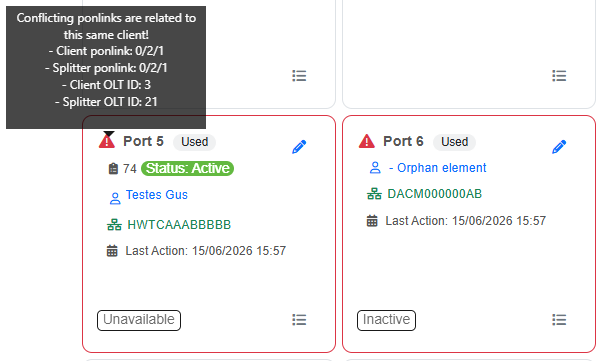The image size is (604, 361).
Task: Click the network icon beside DACM000000AB
Action: (374, 194)
